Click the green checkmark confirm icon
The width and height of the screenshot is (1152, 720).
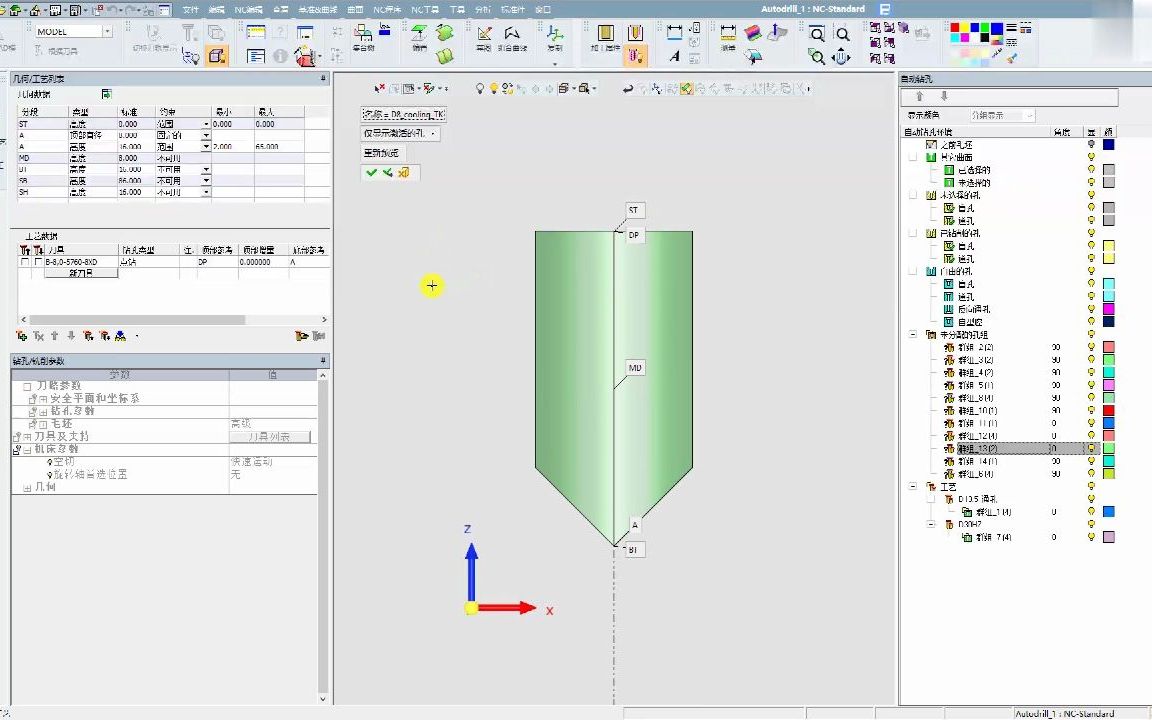[x=371, y=173]
